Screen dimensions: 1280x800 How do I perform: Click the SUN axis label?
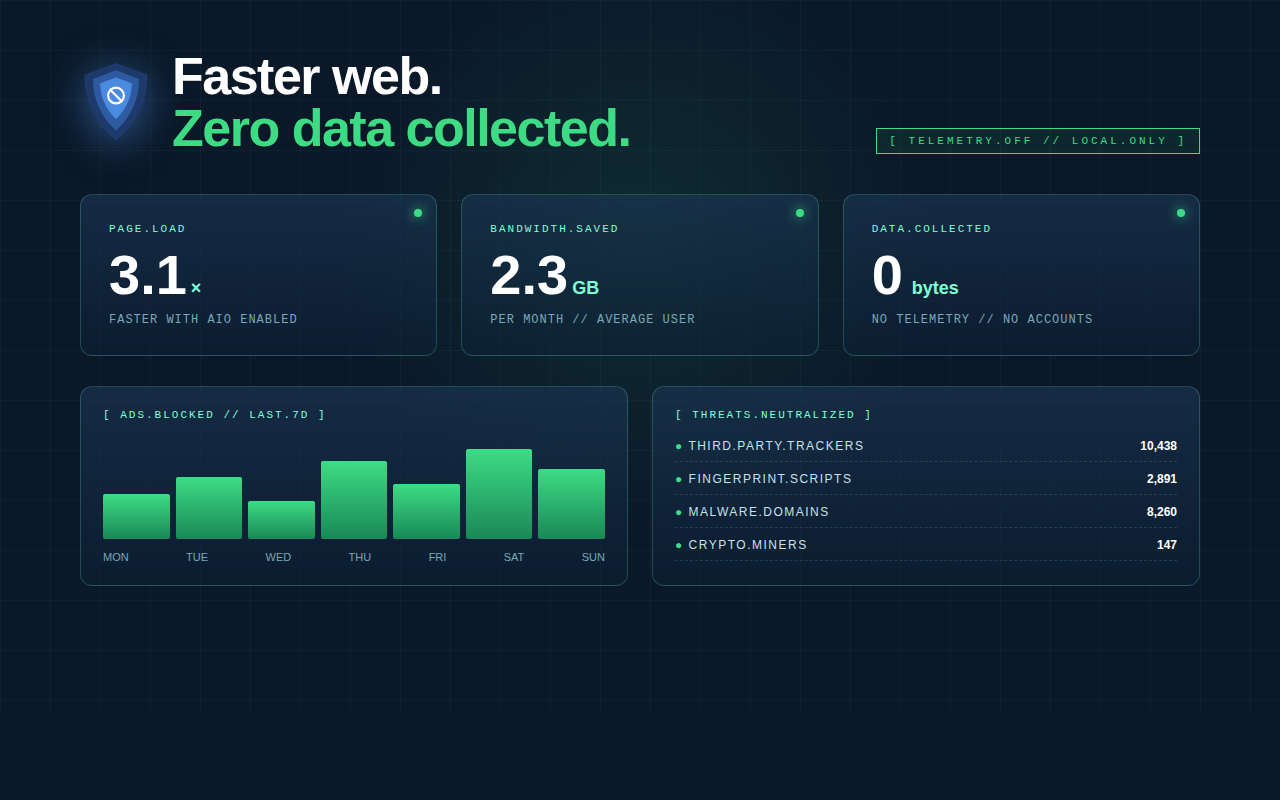click(x=593, y=557)
